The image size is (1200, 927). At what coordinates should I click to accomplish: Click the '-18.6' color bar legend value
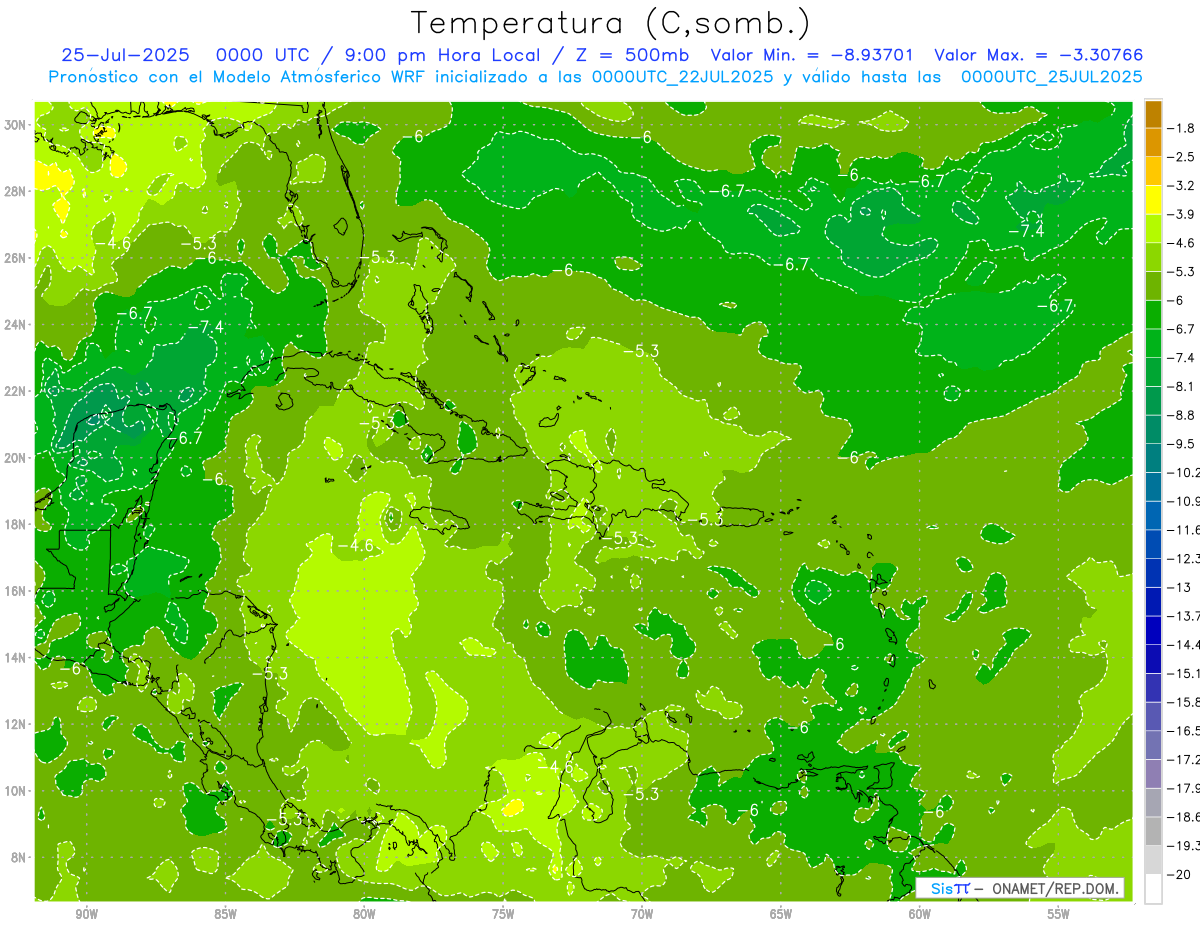(x=1183, y=817)
